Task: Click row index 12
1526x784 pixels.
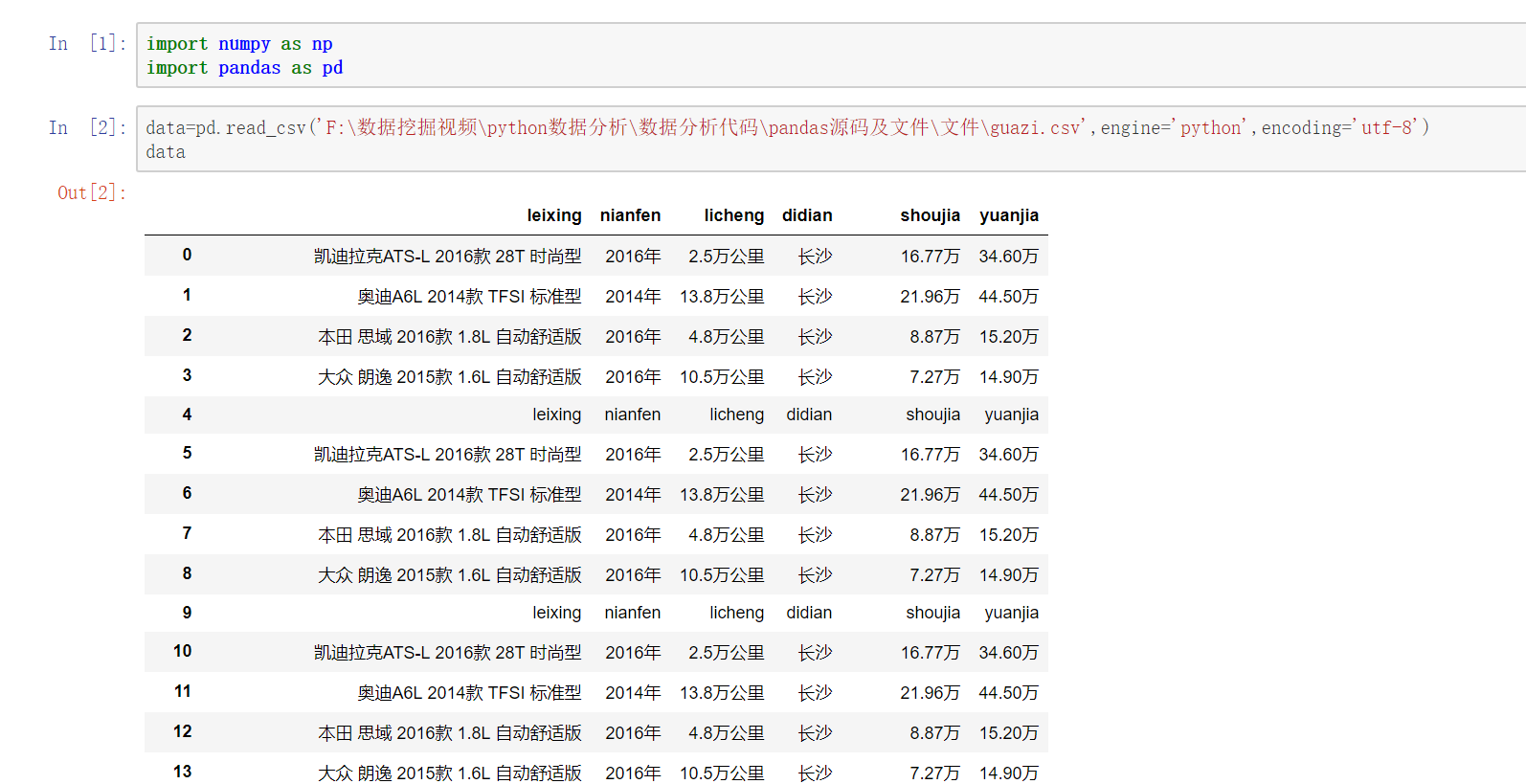Action: tap(182, 731)
